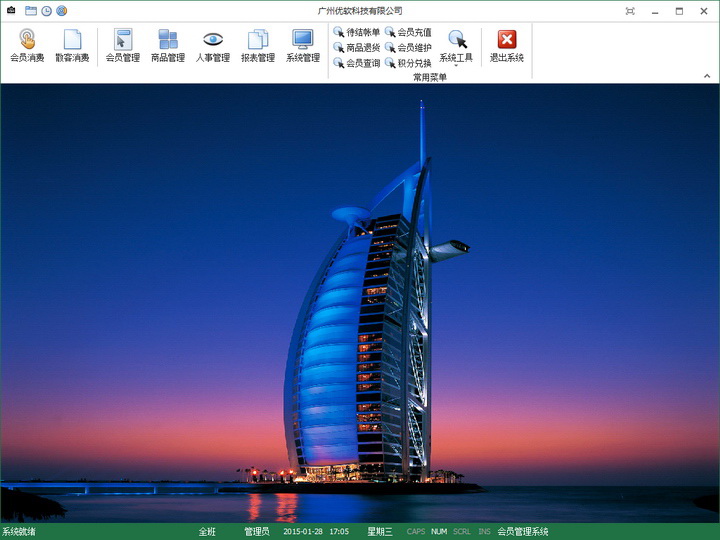
Task: Open 报表管理 report management
Action: pyautogui.click(x=258, y=45)
